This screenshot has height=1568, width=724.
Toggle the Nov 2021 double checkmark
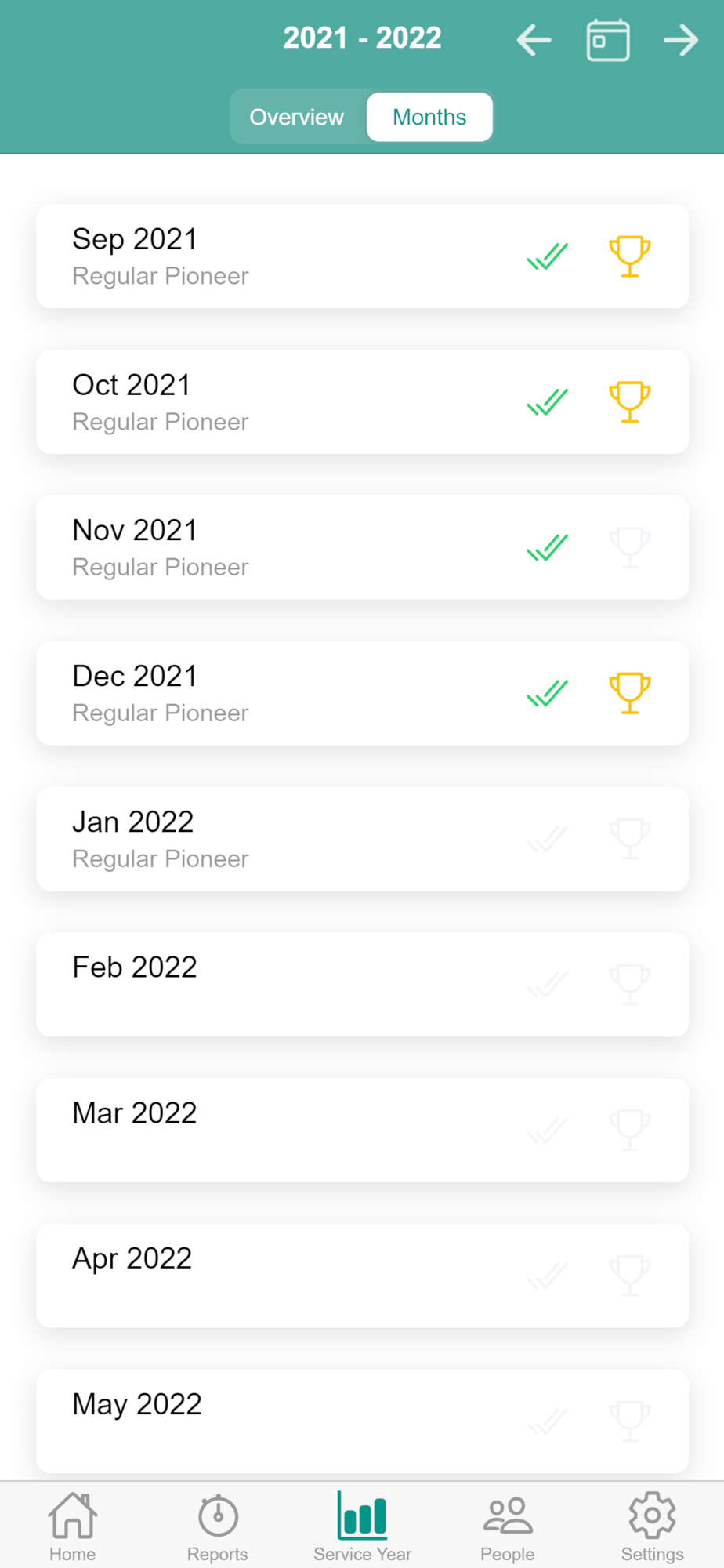pos(547,547)
